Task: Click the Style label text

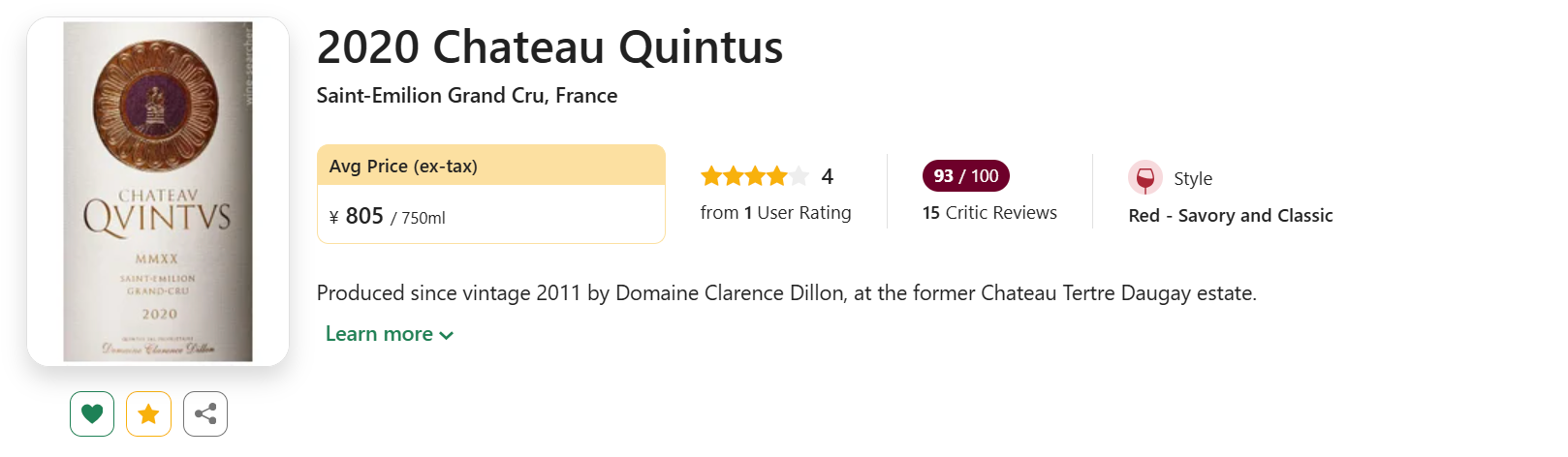Action: (1193, 179)
